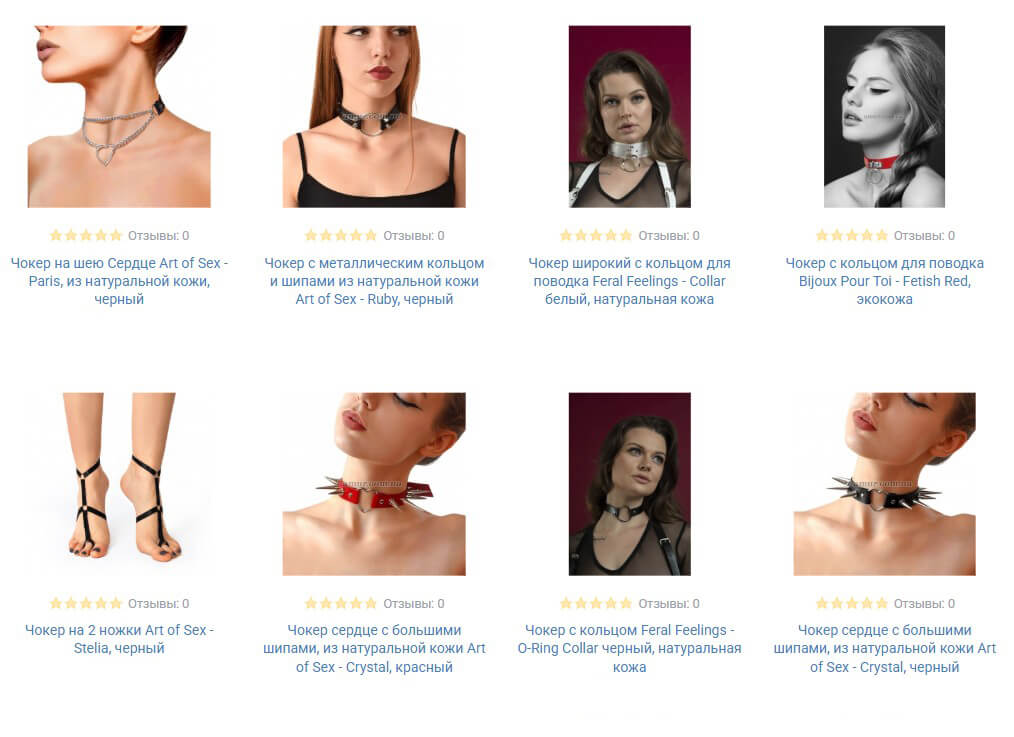The height and width of the screenshot is (737, 1014).
Task: Open the white Feral Feelings collar photo
Action: (x=629, y=116)
